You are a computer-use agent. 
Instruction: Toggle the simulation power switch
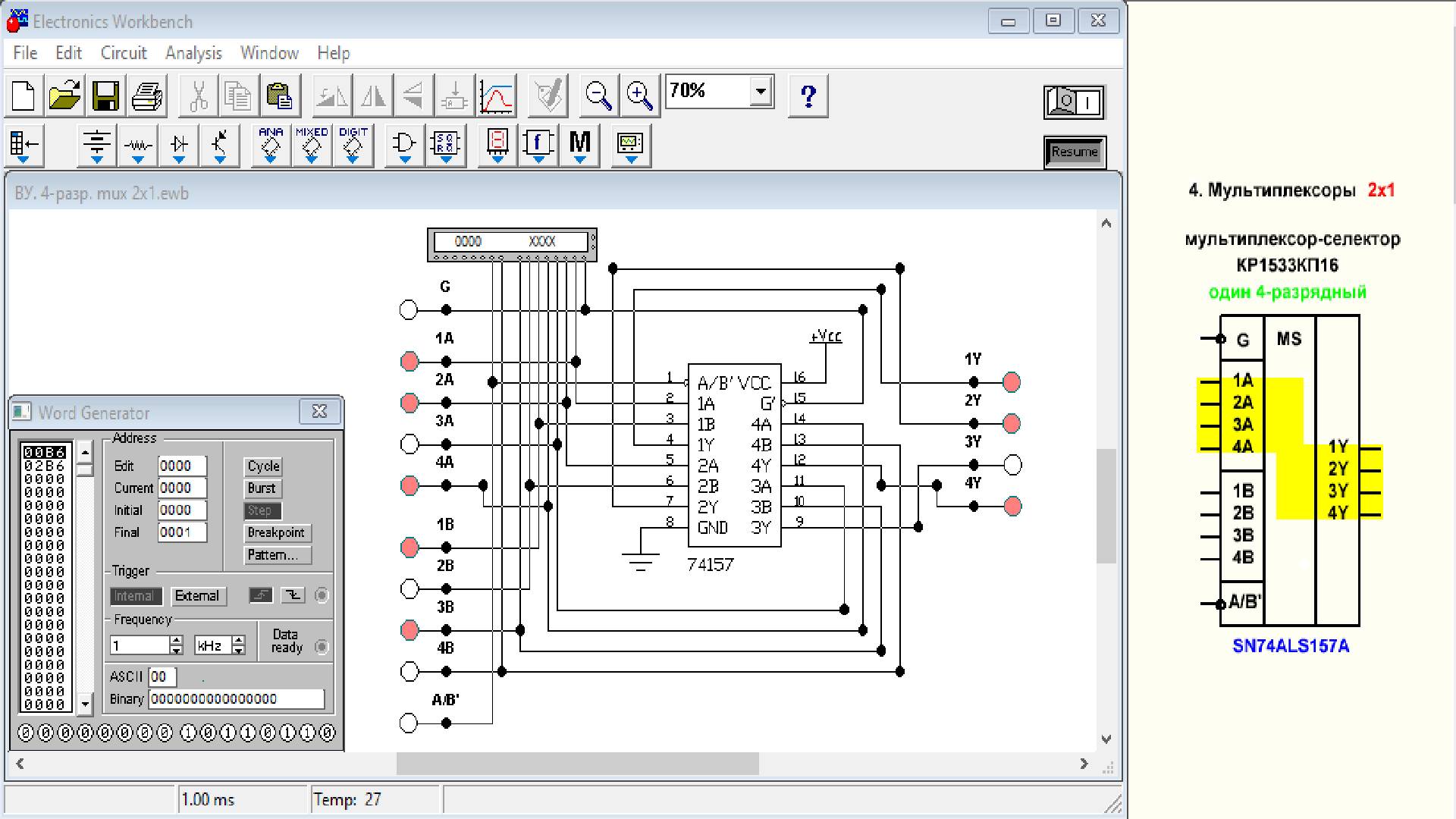point(1075,102)
